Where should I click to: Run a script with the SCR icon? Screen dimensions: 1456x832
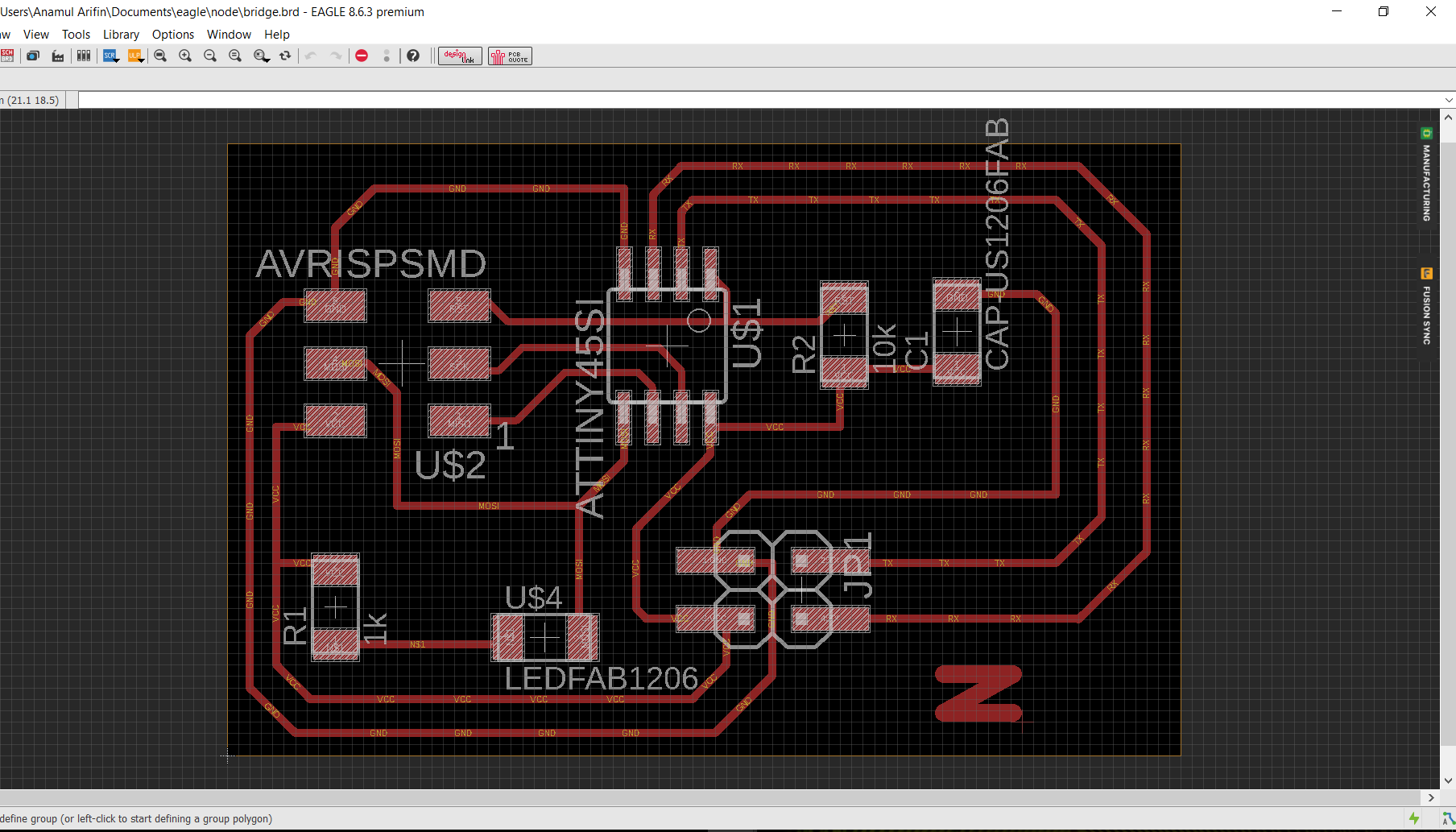(x=110, y=56)
